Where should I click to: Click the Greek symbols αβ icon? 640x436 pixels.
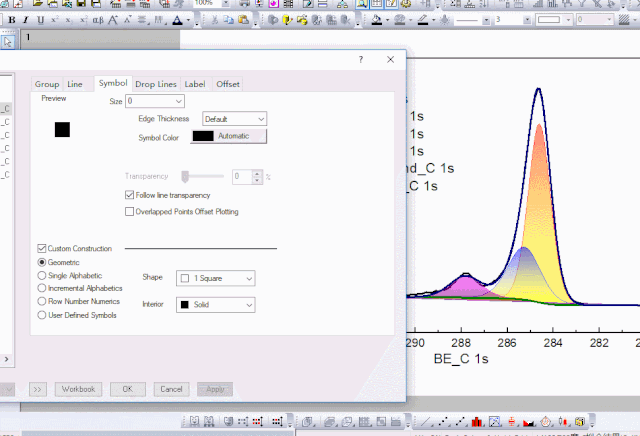98,20
